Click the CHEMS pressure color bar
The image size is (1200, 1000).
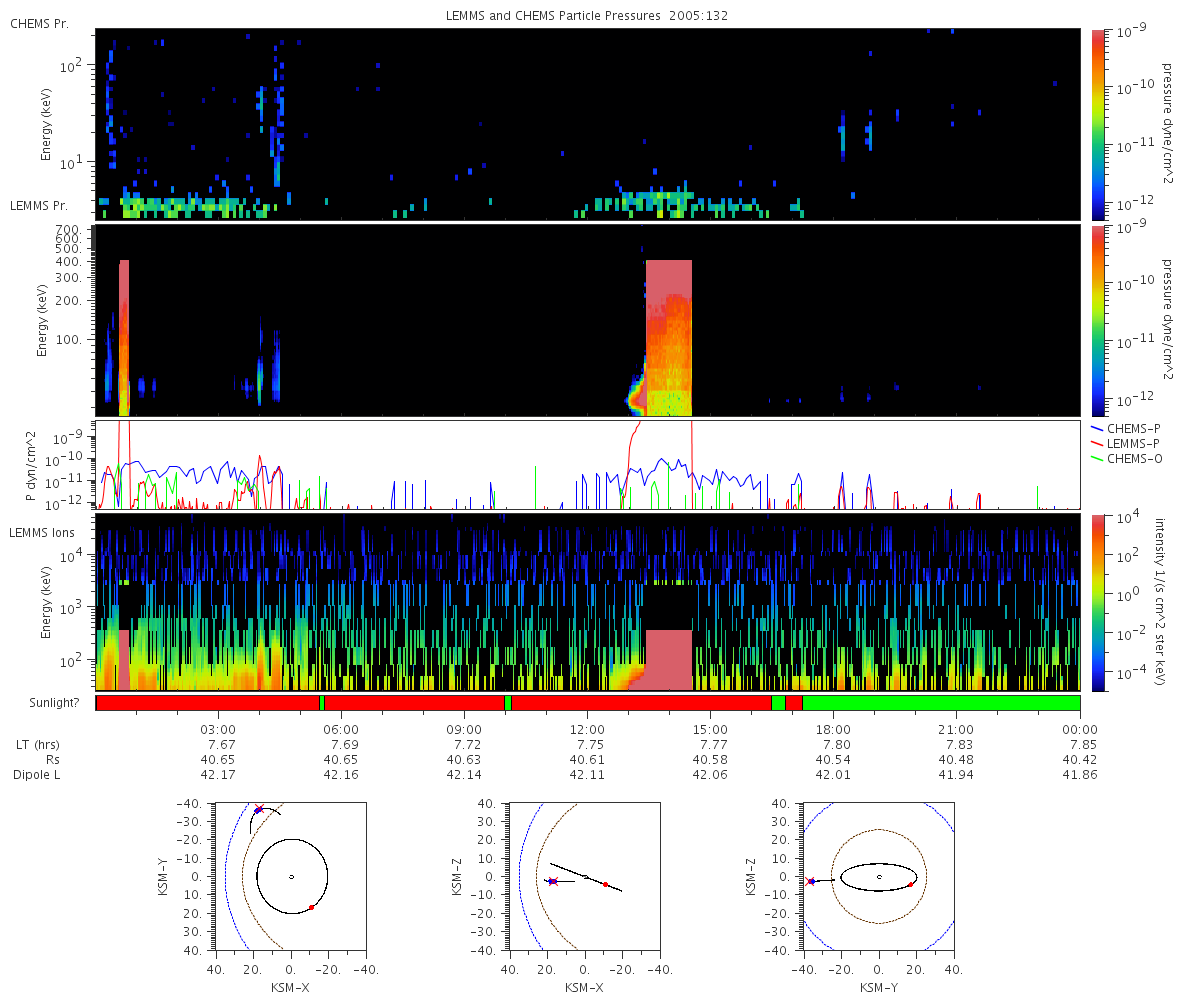tap(1098, 124)
